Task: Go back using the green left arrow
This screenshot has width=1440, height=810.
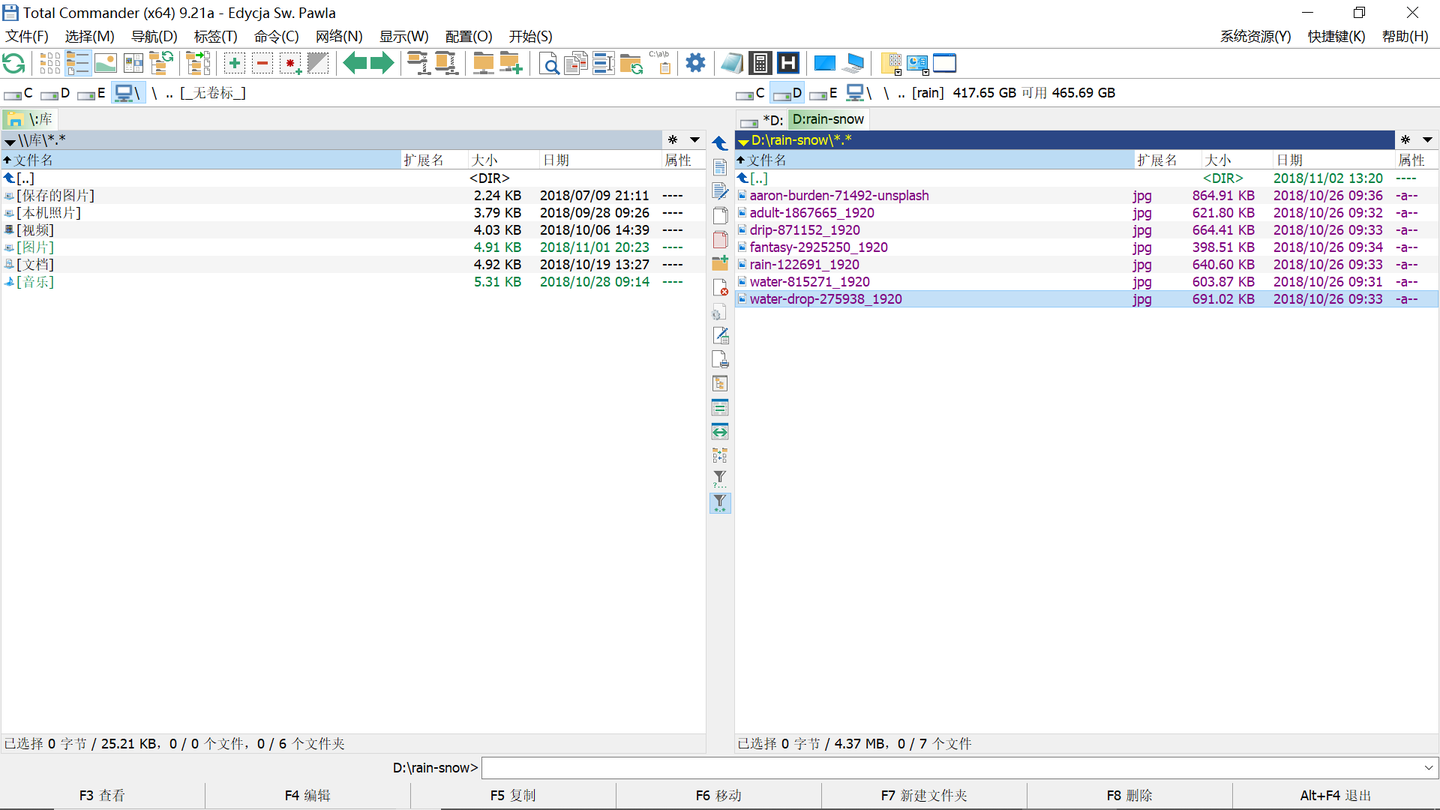Action: (x=355, y=64)
